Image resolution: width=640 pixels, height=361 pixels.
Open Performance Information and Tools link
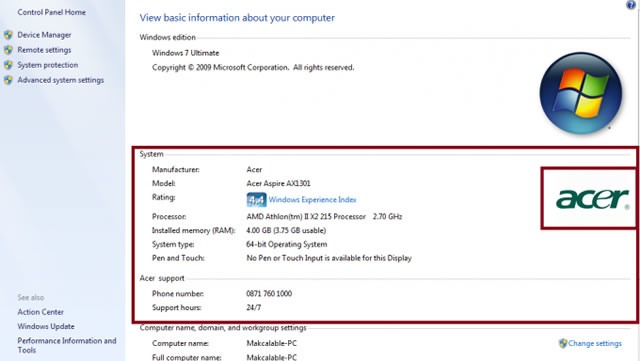67,345
